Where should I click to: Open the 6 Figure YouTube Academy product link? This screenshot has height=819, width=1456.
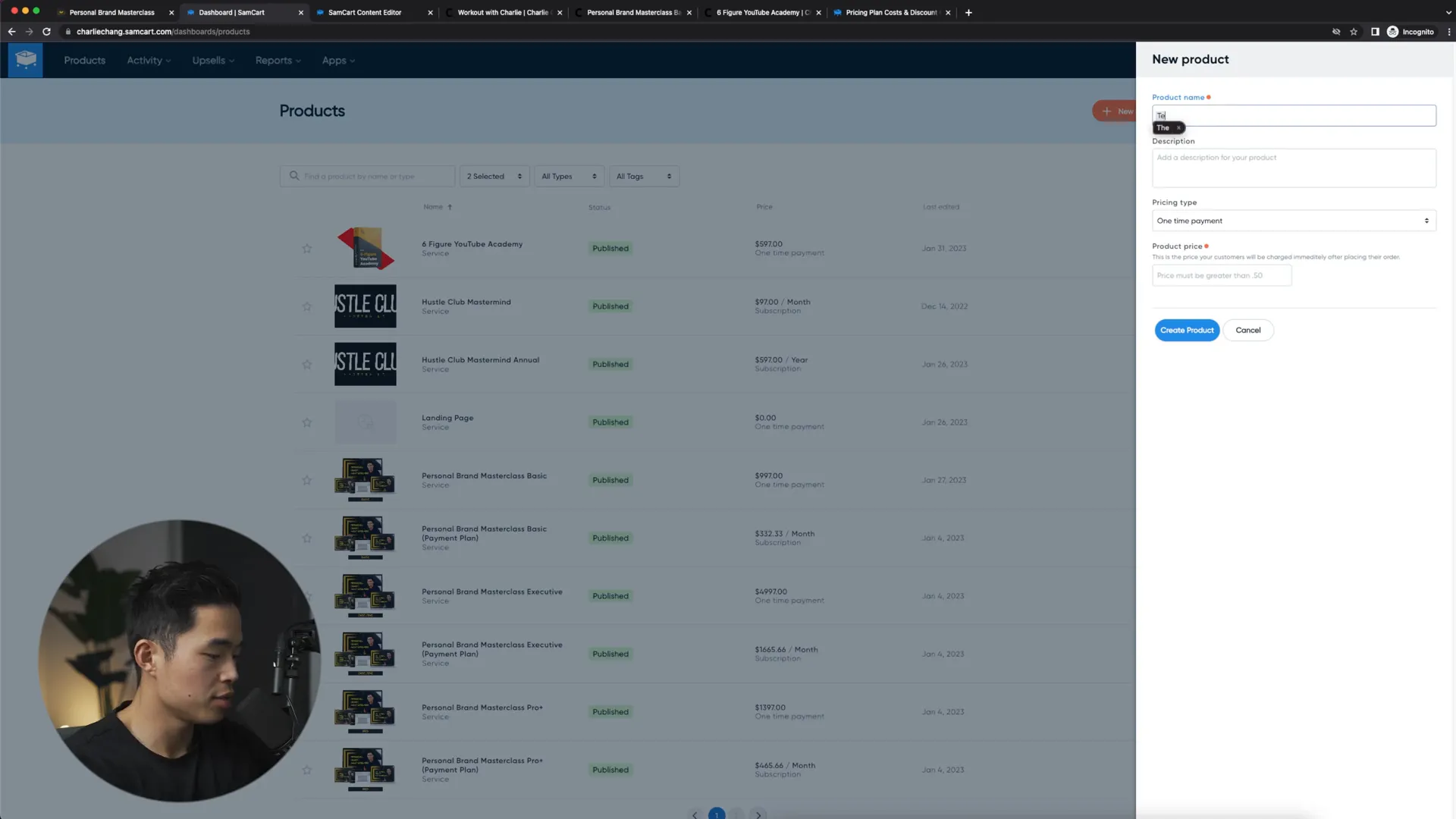[x=472, y=244]
